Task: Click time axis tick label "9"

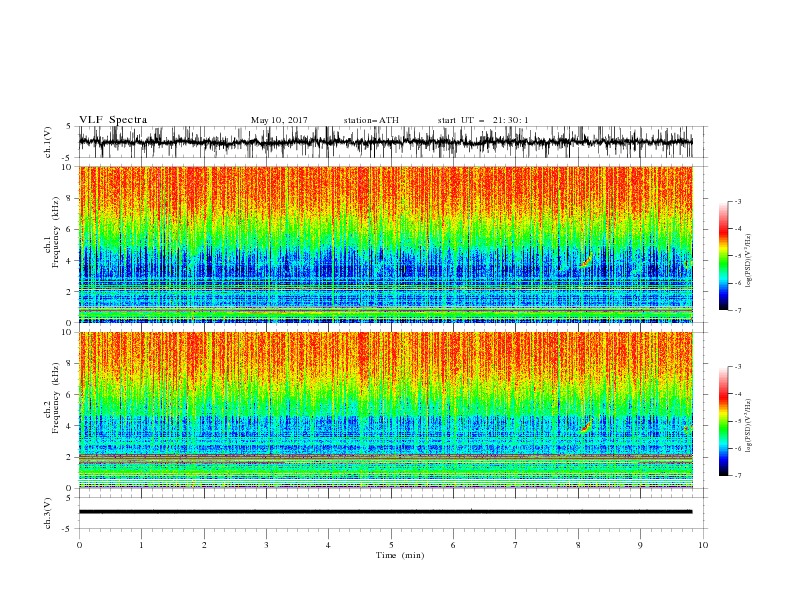Action: 640,545
